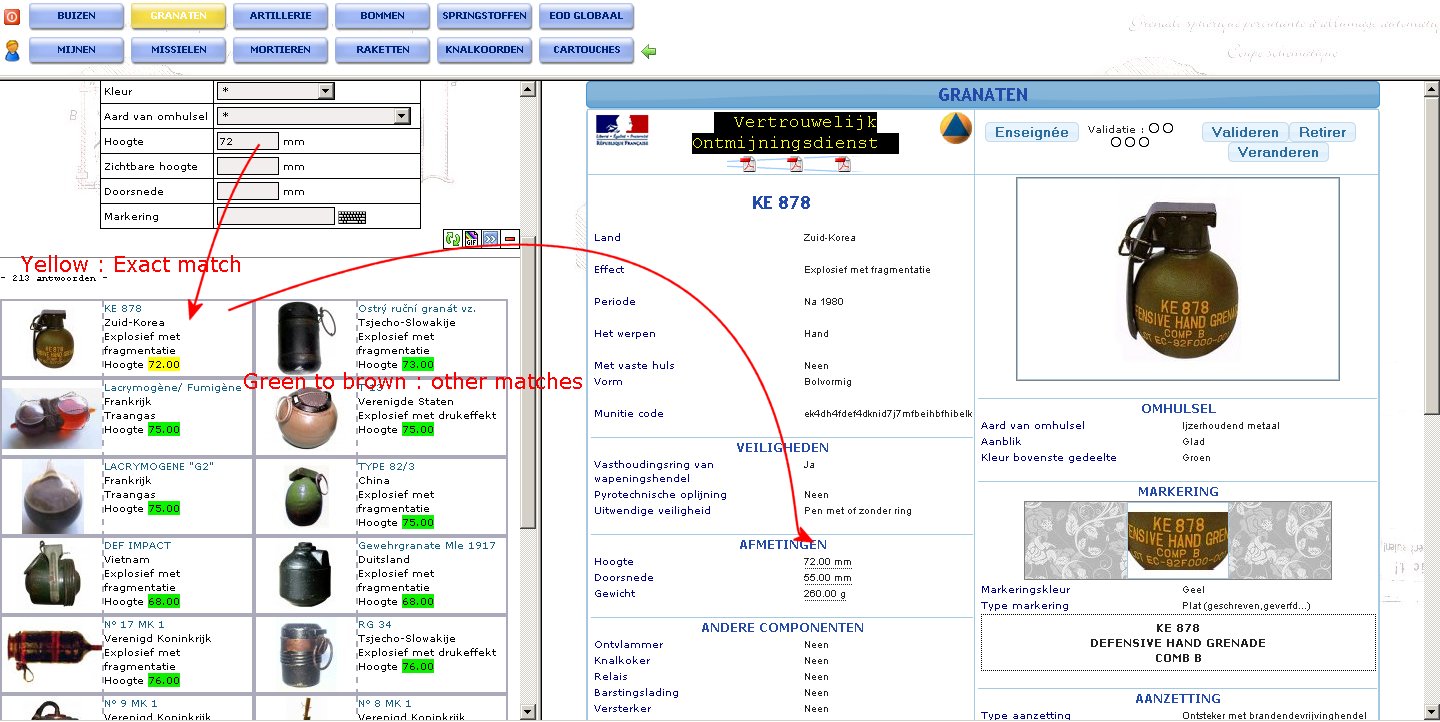Click the green back arrow after CARTOUCHES
The image size is (1440, 722).
649,50
